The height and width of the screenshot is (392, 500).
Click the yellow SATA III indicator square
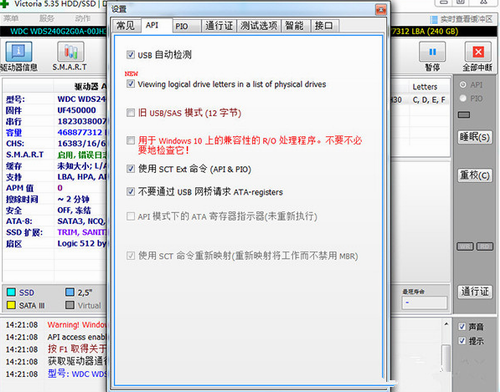pyautogui.click(x=11, y=305)
